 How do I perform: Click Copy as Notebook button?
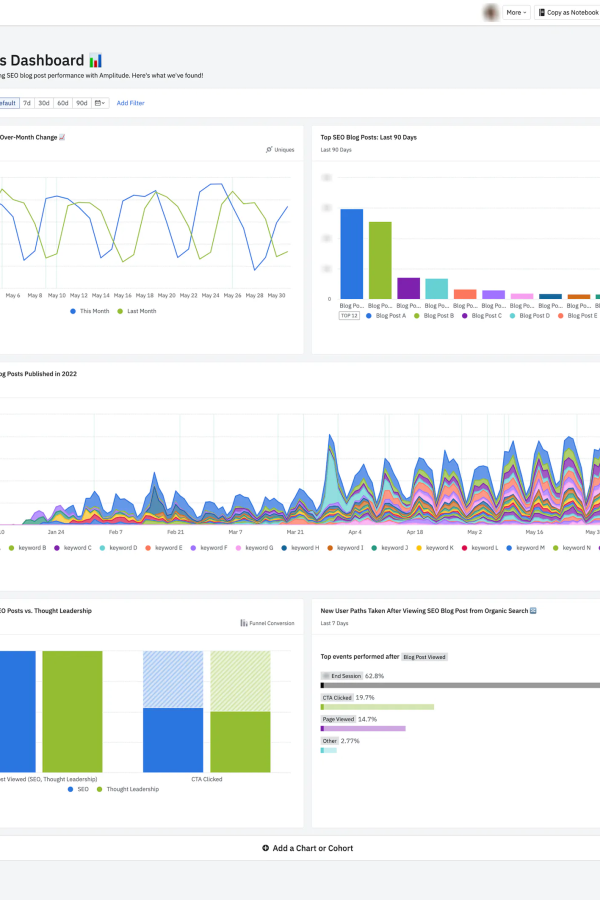568,12
